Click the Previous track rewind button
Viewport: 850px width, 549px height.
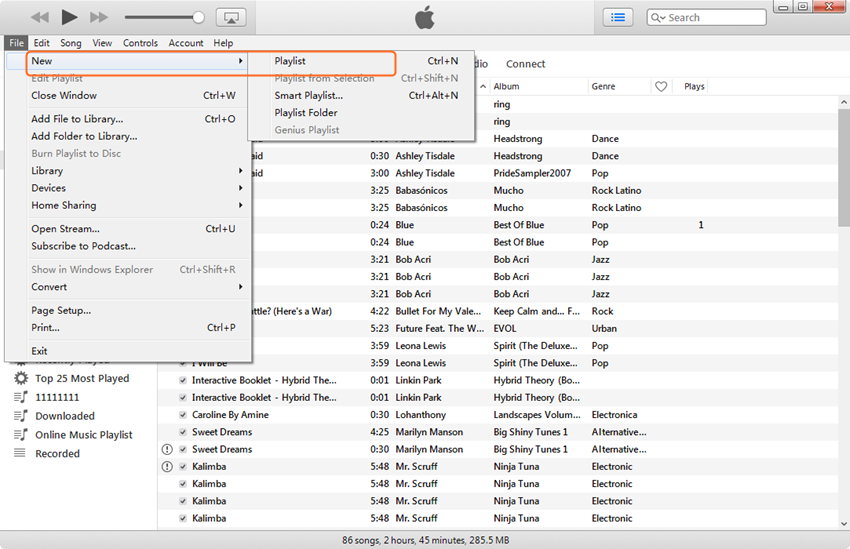(40, 17)
